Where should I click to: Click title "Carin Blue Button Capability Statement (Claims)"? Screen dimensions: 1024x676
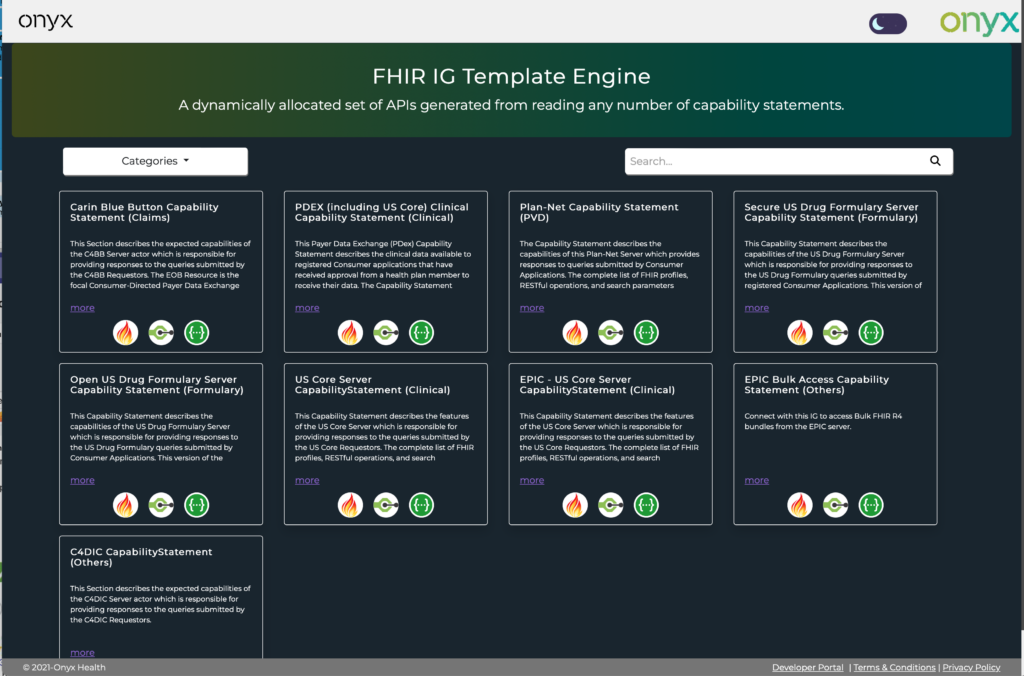pos(144,212)
